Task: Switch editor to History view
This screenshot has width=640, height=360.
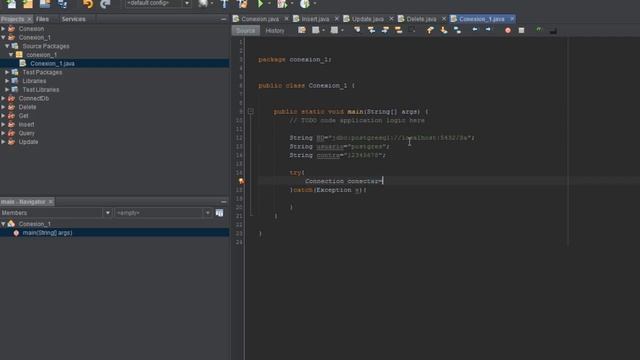Action: 275,31
